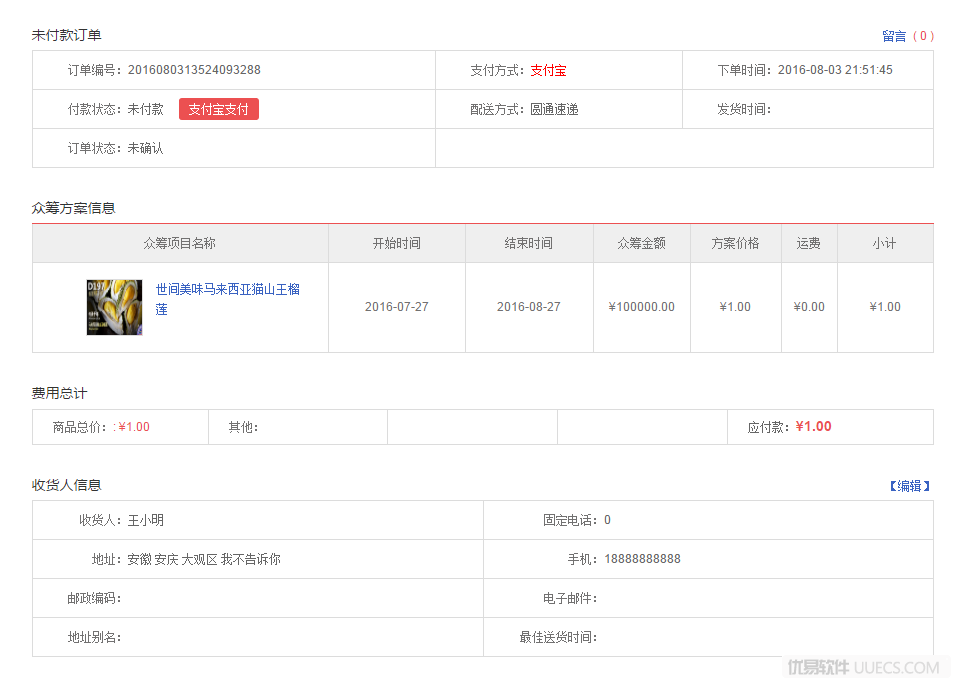
Task: Click the red 支付宝支付 button
Action: coord(218,109)
